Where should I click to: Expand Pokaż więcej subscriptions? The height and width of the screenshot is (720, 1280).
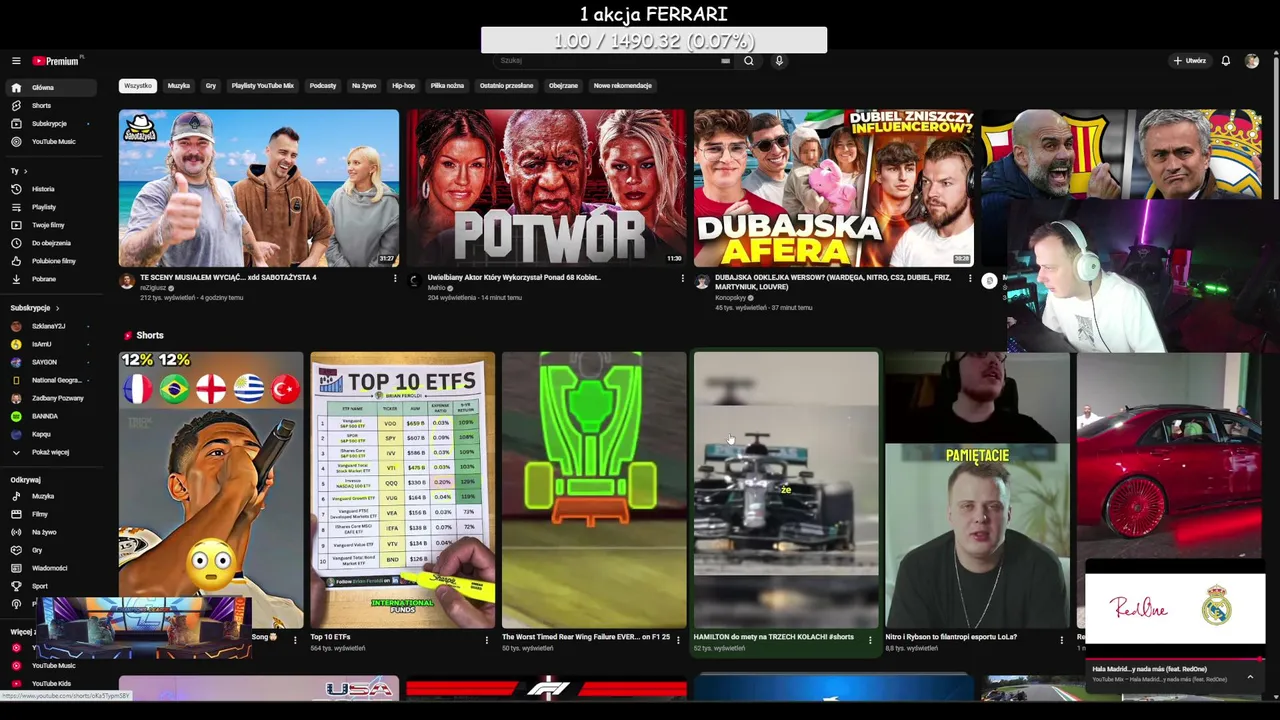click(x=48, y=452)
